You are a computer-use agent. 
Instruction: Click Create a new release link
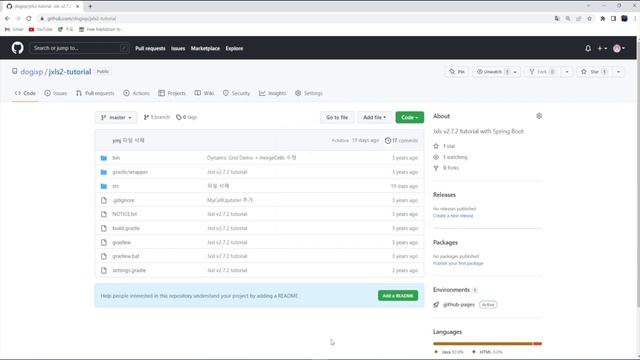click(x=453, y=216)
